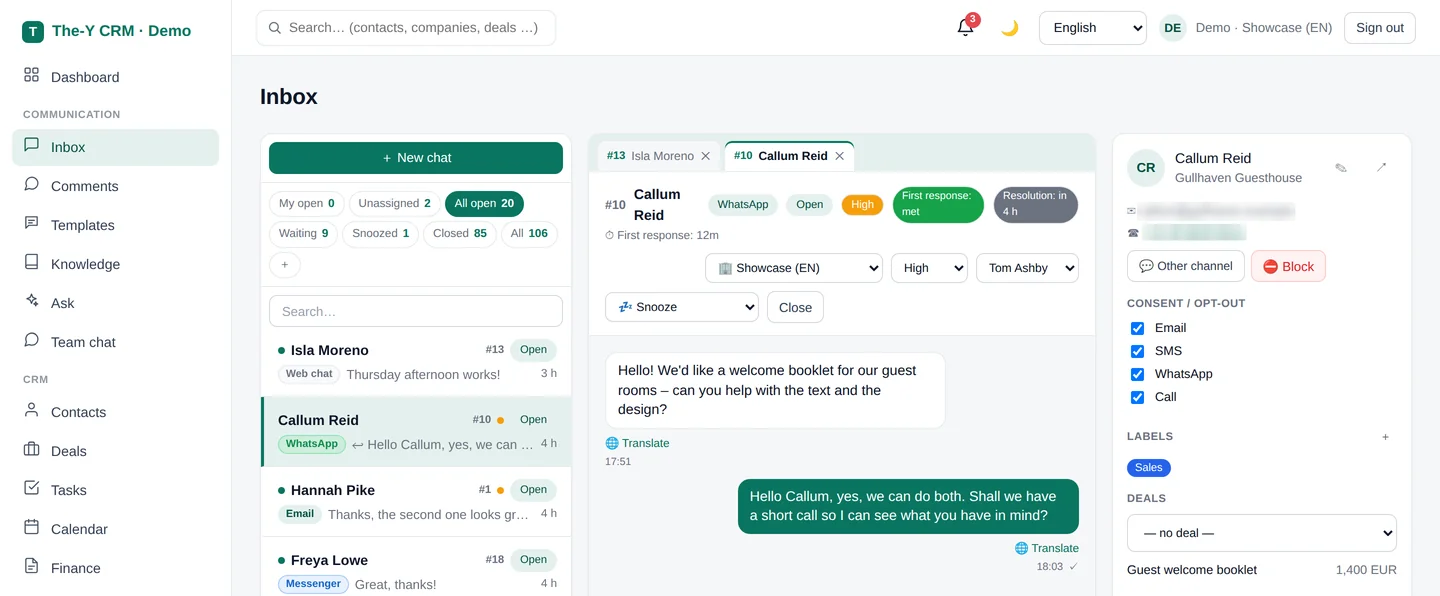This screenshot has width=1440, height=596.
Task: Edit contact Callum Reid pencil icon
Action: click(1341, 168)
